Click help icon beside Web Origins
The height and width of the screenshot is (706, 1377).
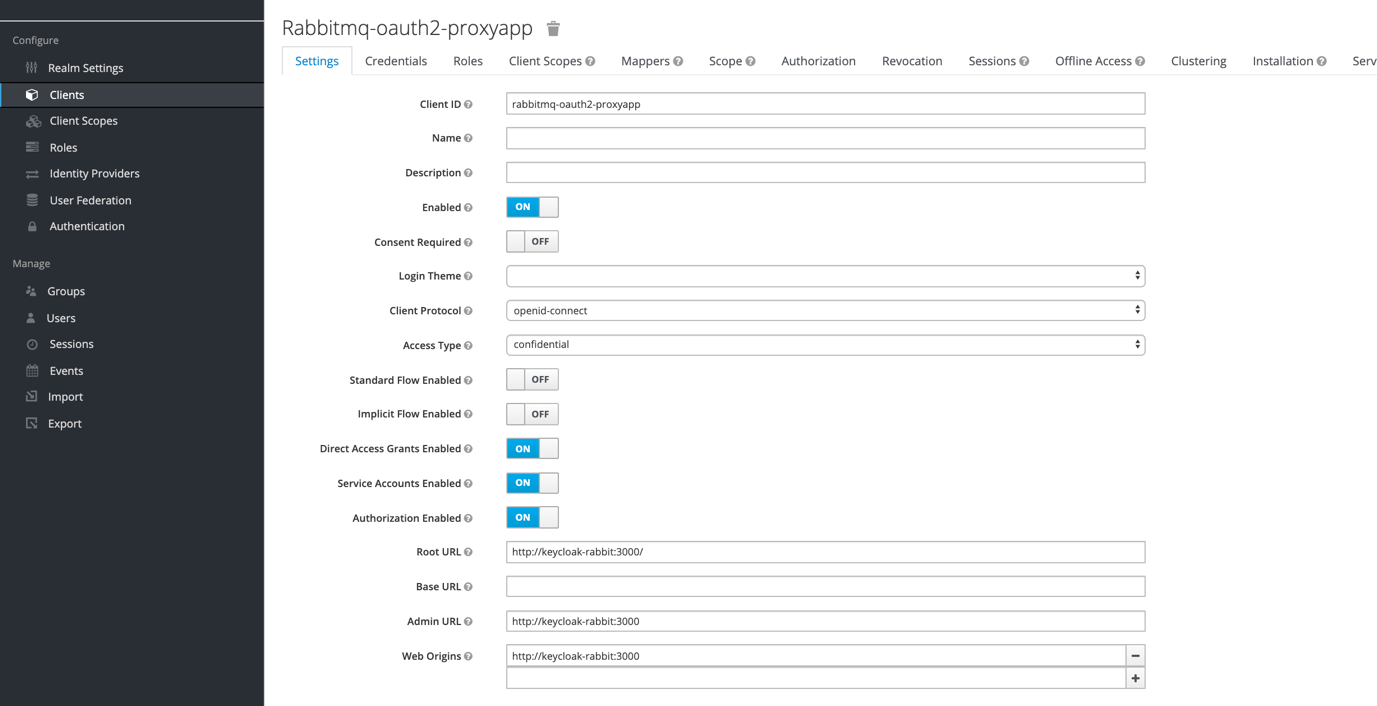468,656
